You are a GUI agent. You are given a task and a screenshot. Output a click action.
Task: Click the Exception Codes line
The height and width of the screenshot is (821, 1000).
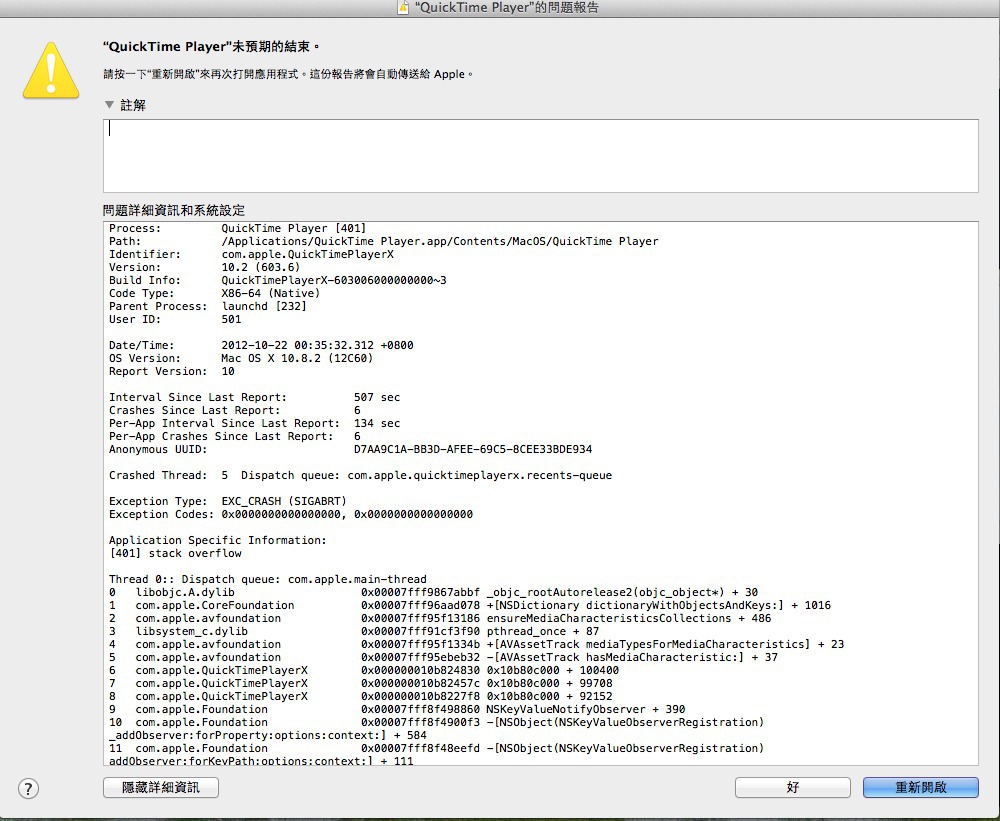[291, 514]
